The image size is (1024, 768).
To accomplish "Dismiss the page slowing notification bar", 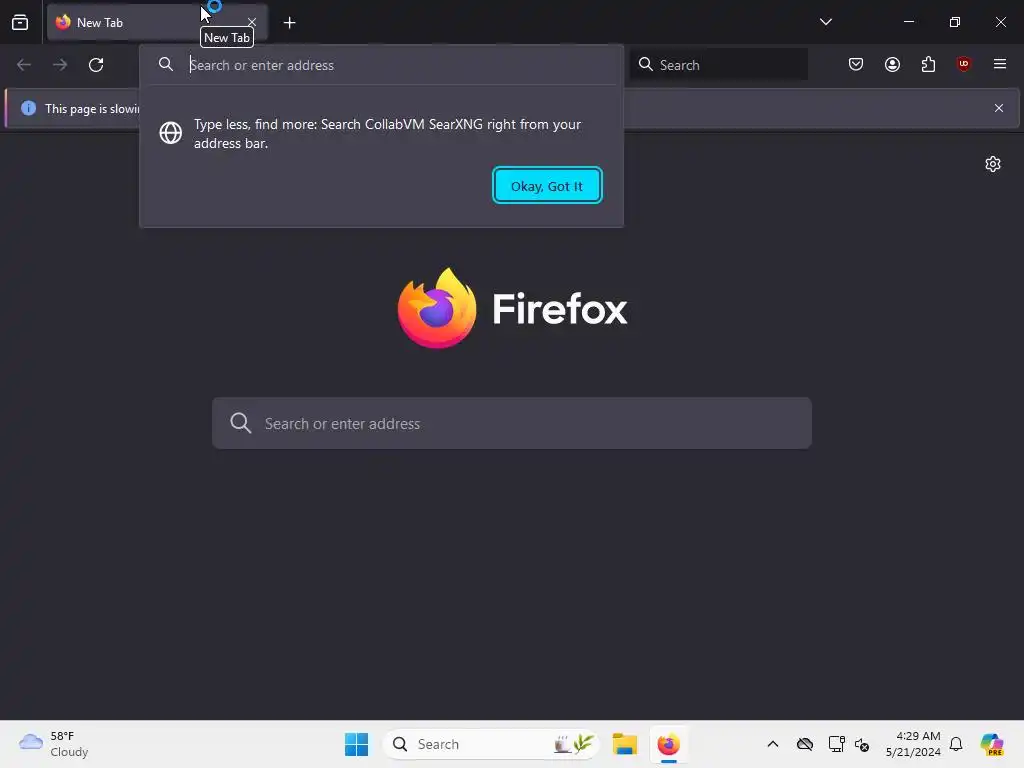I will click(x=999, y=108).
